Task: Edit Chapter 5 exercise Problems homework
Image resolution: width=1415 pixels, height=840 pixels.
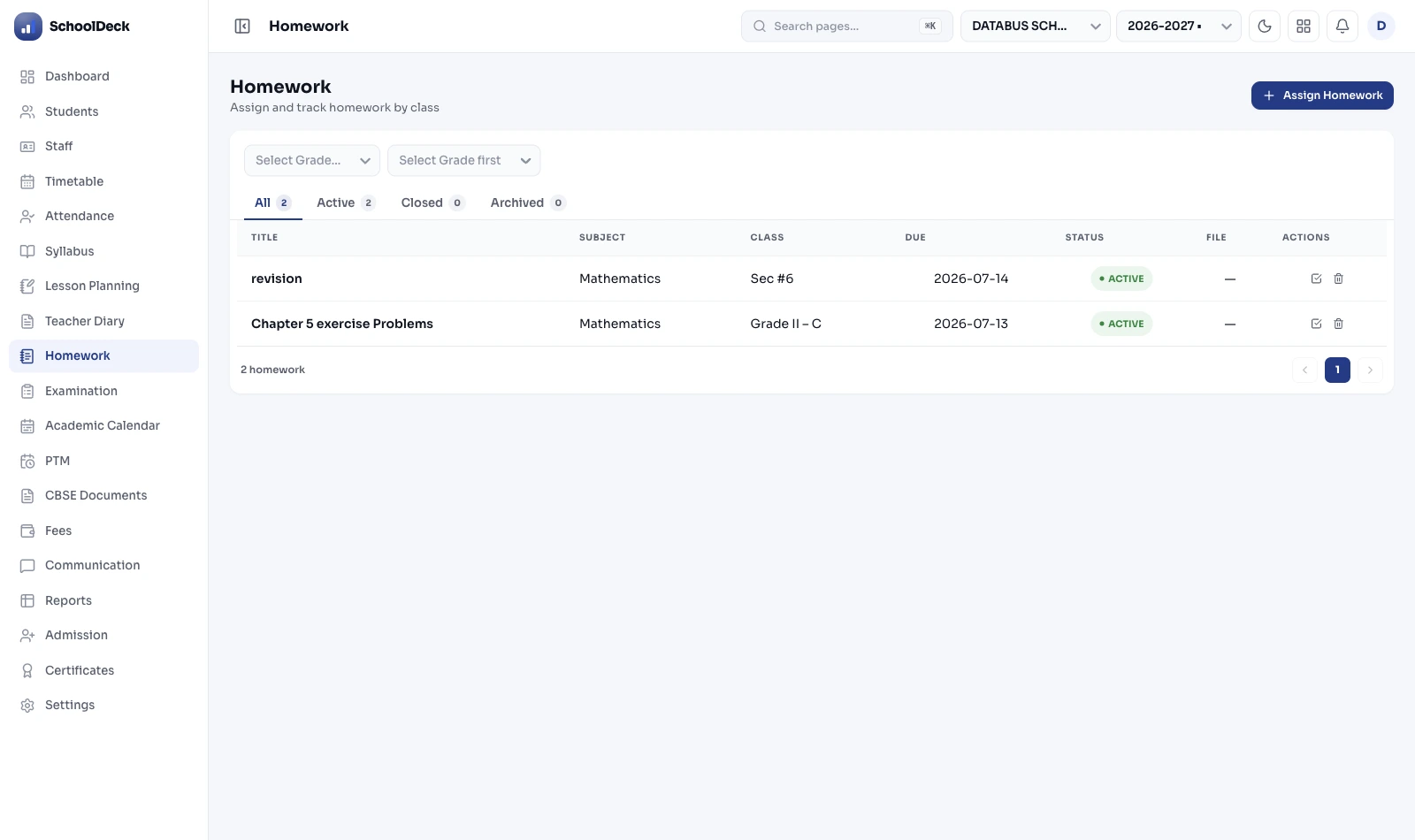Action: (1316, 324)
